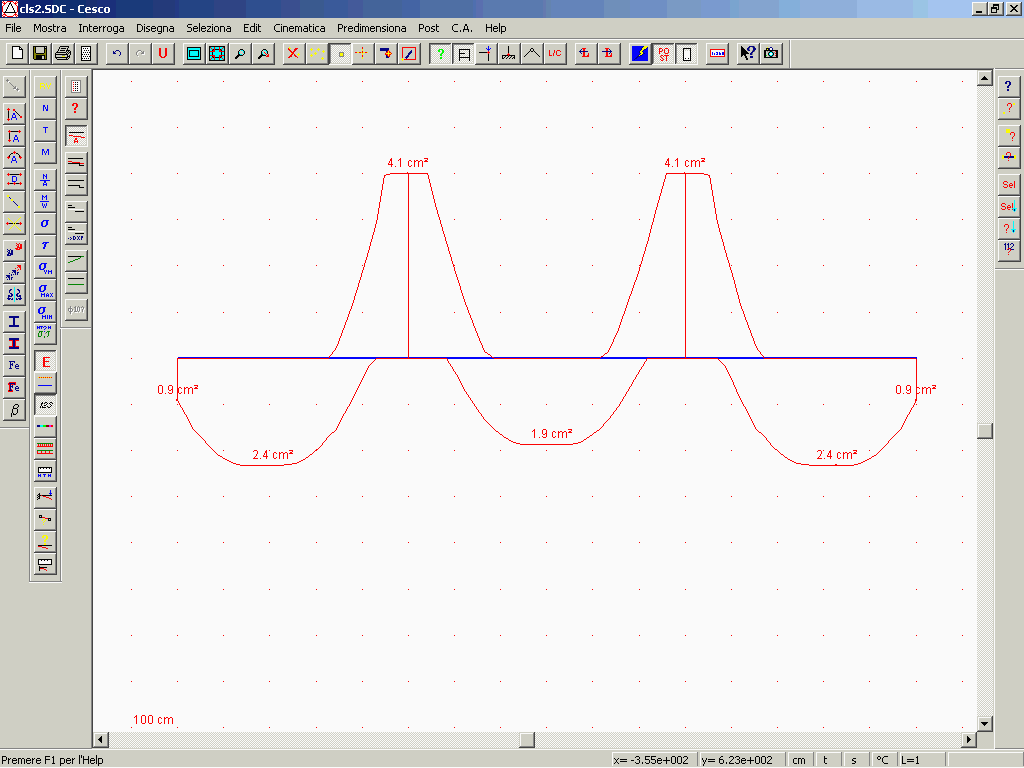Viewport: 1024px width, 768px height.
Task: Open the Cinematica menu
Action: coord(299,28)
